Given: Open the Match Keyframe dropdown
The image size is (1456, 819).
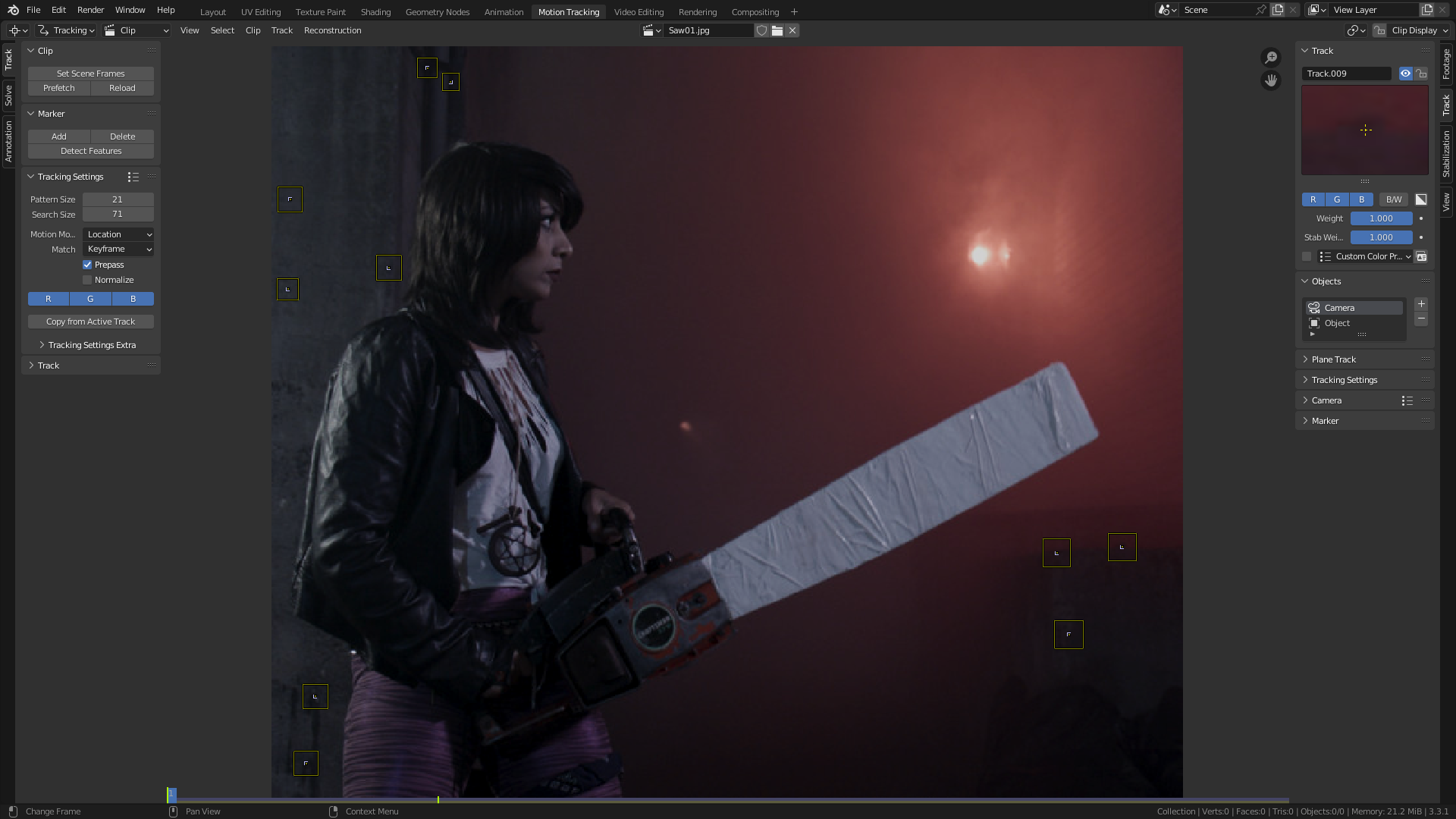Looking at the screenshot, I should 118,249.
